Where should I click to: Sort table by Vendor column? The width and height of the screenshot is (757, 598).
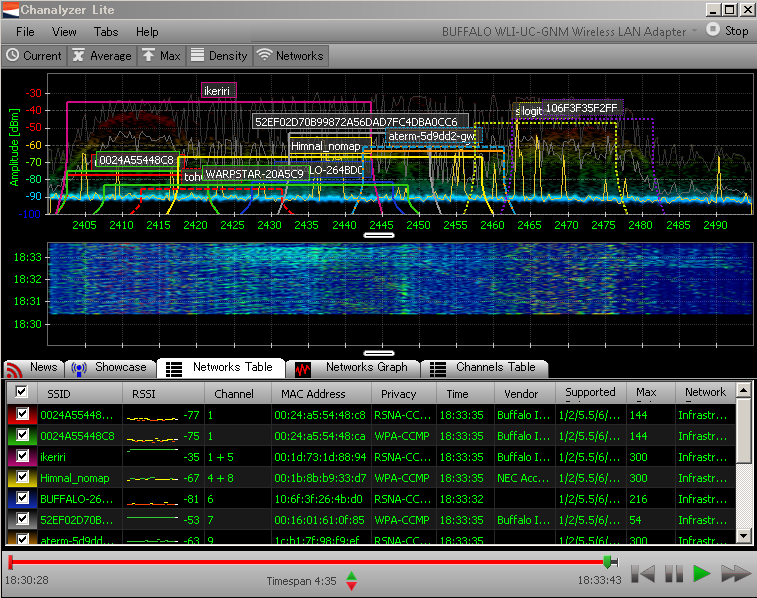525,393
